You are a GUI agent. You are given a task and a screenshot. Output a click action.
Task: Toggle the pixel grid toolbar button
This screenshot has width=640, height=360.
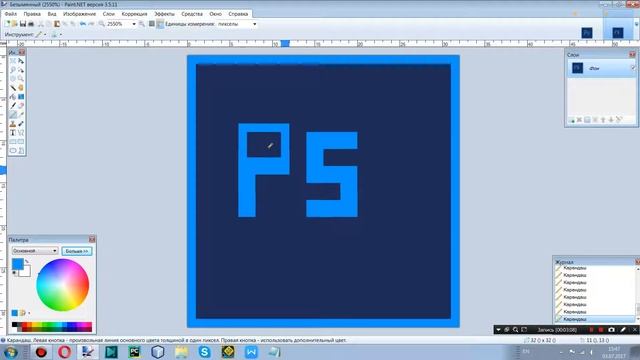coord(151,24)
